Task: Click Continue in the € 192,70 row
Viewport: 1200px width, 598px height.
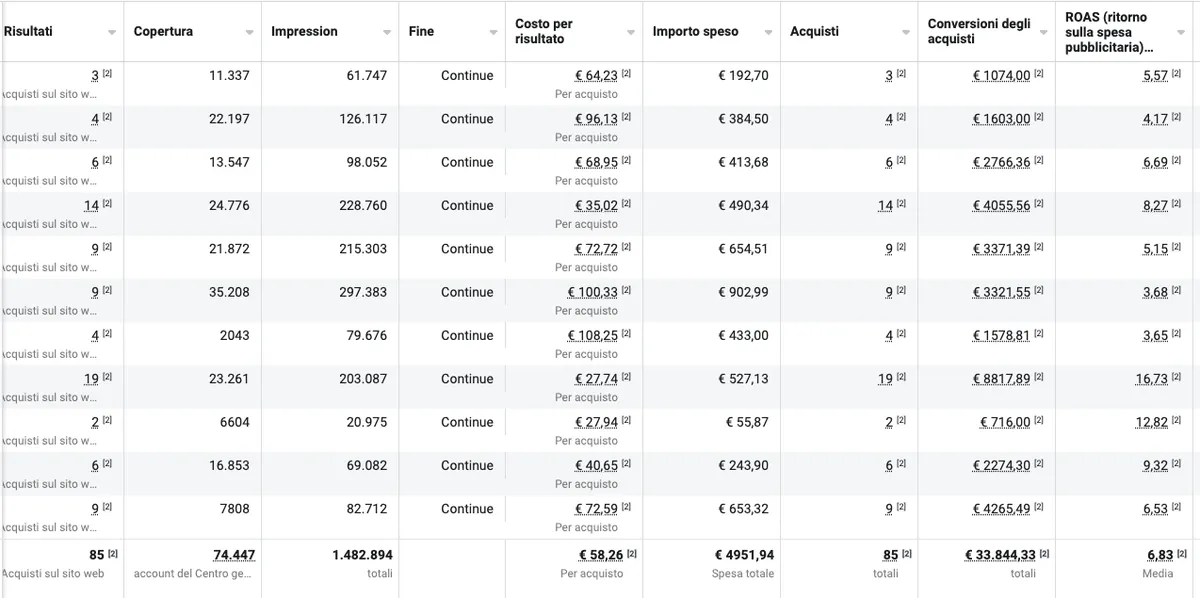Action: click(467, 76)
